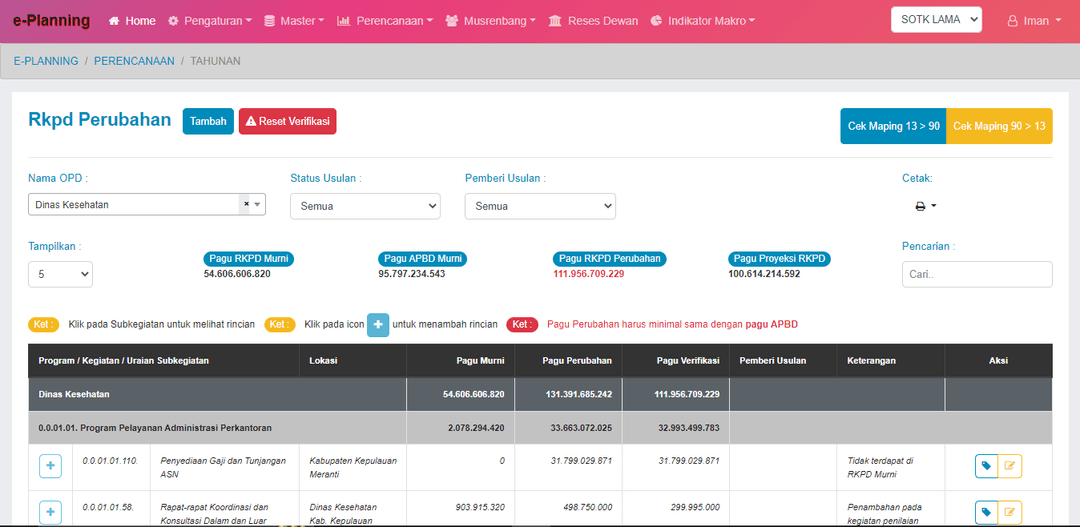
Task: Open the Musrenbang menu
Action: (x=490, y=21)
